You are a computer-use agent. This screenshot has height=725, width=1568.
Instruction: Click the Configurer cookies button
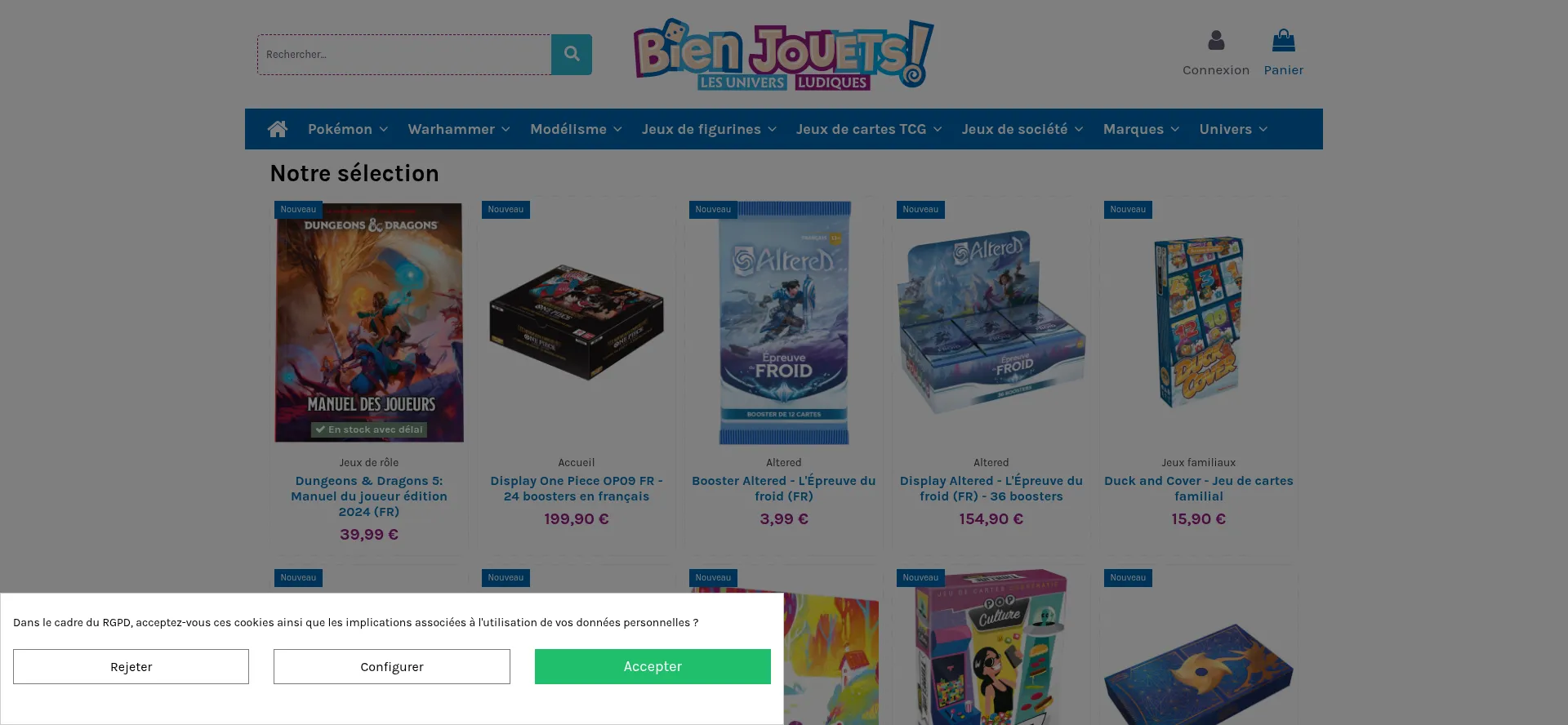pyautogui.click(x=392, y=667)
